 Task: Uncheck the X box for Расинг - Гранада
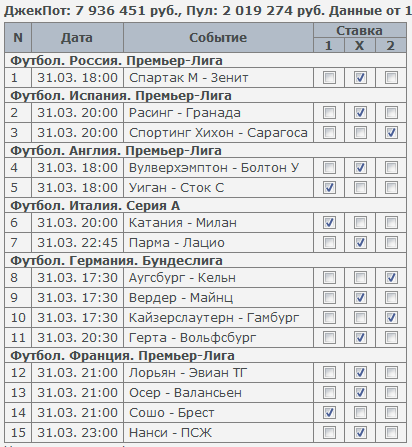tap(360, 113)
